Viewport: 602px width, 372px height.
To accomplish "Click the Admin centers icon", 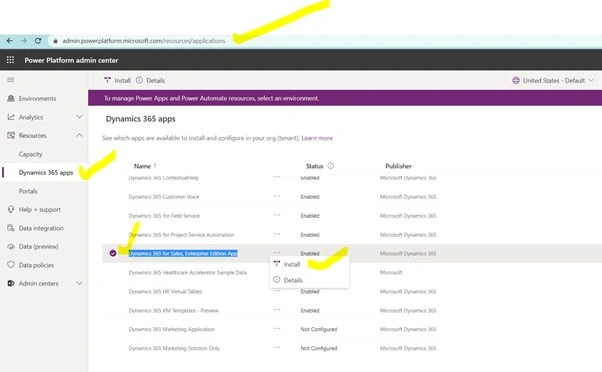I will point(11,283).
